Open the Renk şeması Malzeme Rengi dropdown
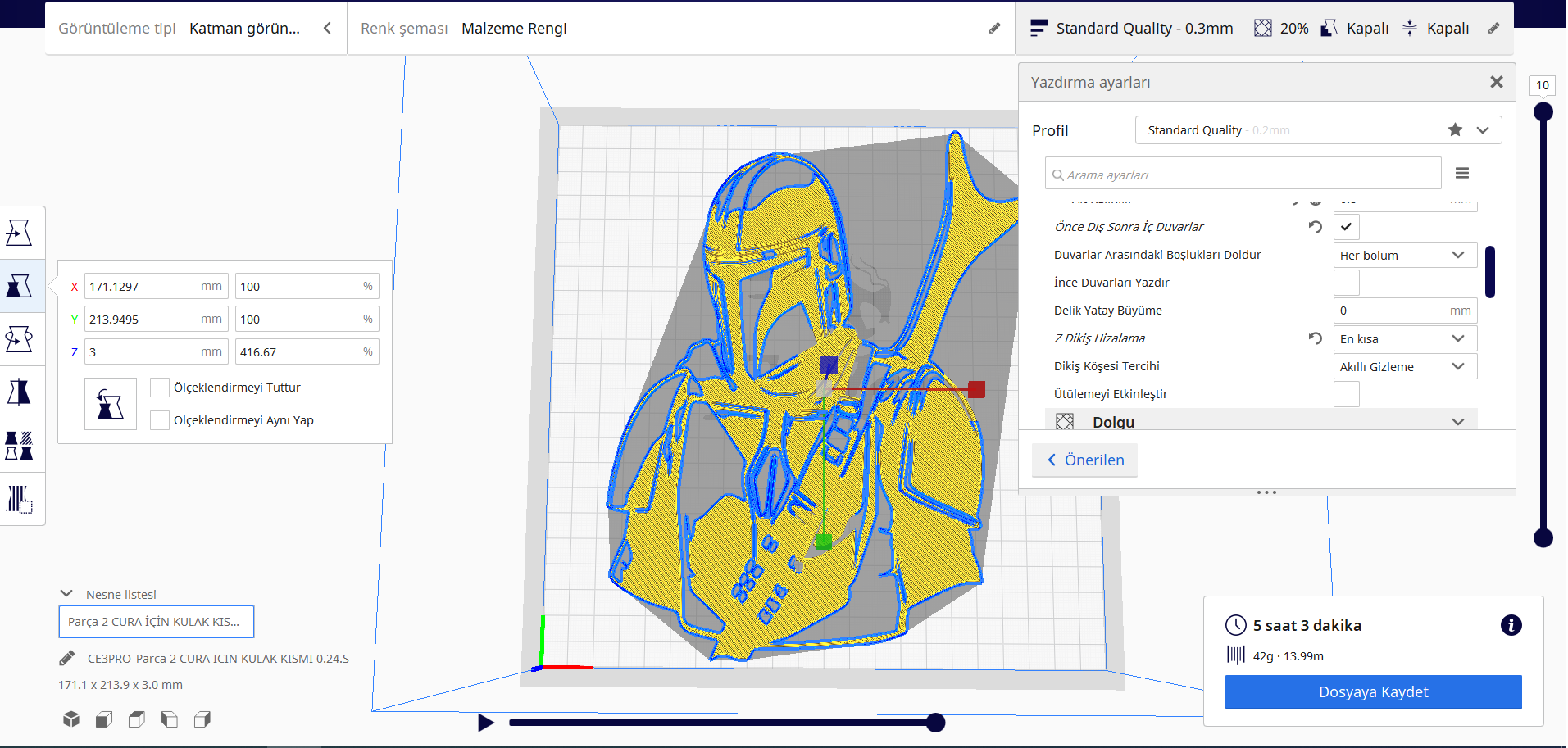This screenshot has width=1568, height=748. point(680,29)
